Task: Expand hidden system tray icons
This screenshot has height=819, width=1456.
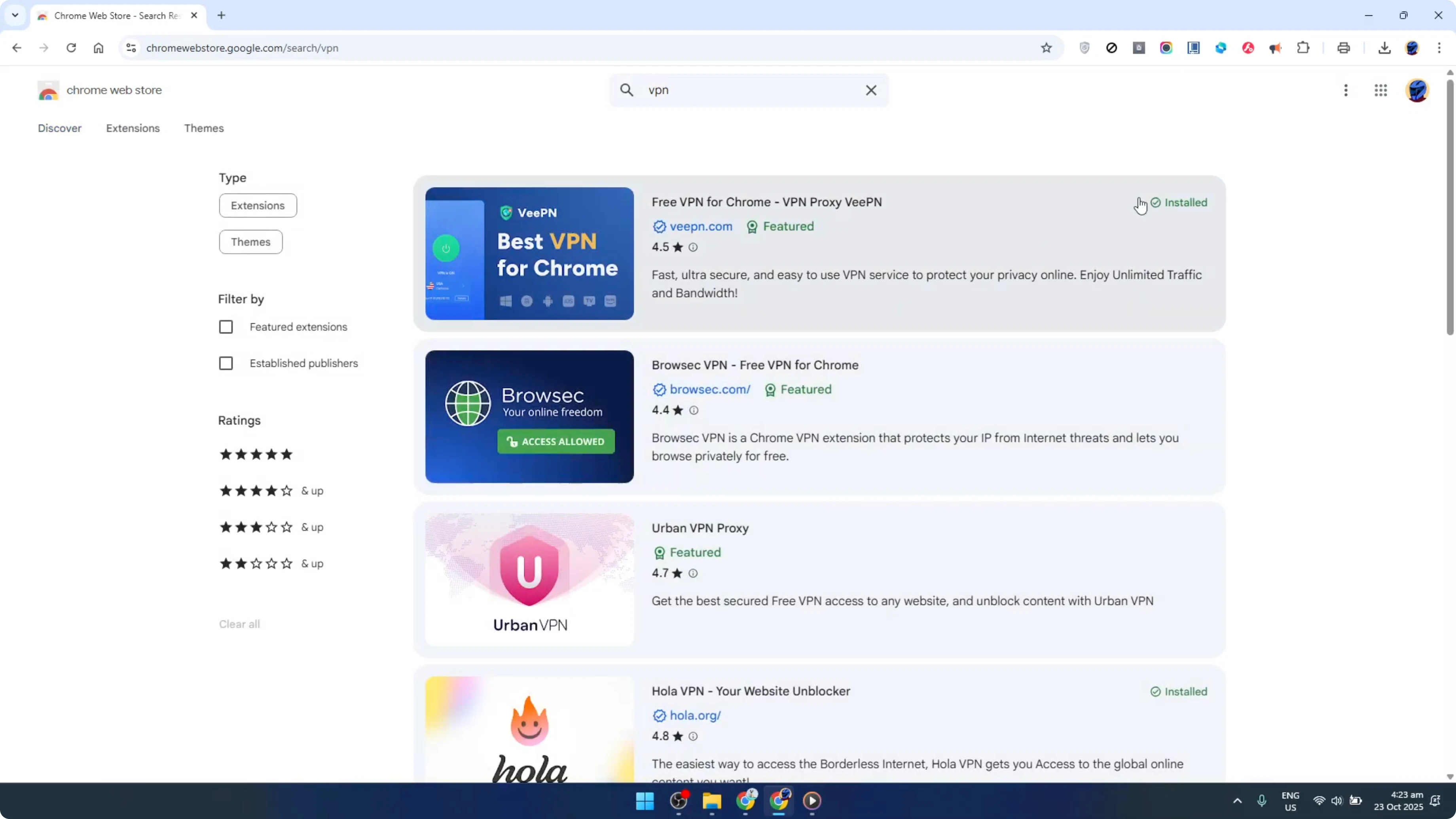Action: tap(1237, 800)
